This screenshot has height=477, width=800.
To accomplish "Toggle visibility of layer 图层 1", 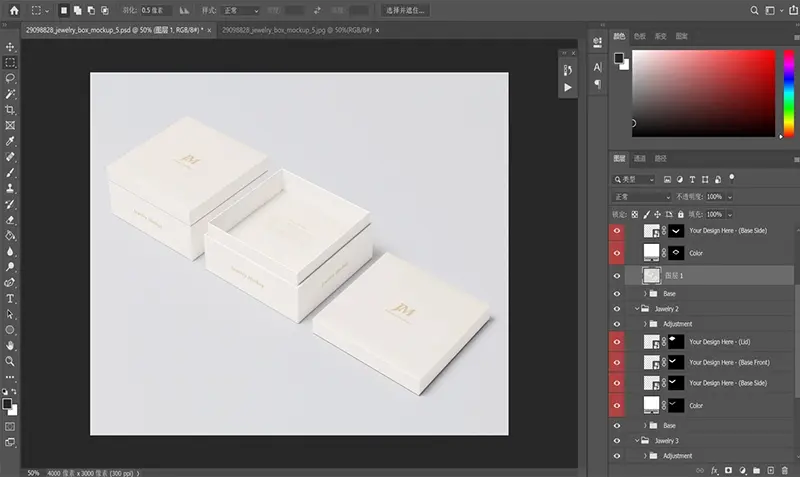I will click(616, 276).
